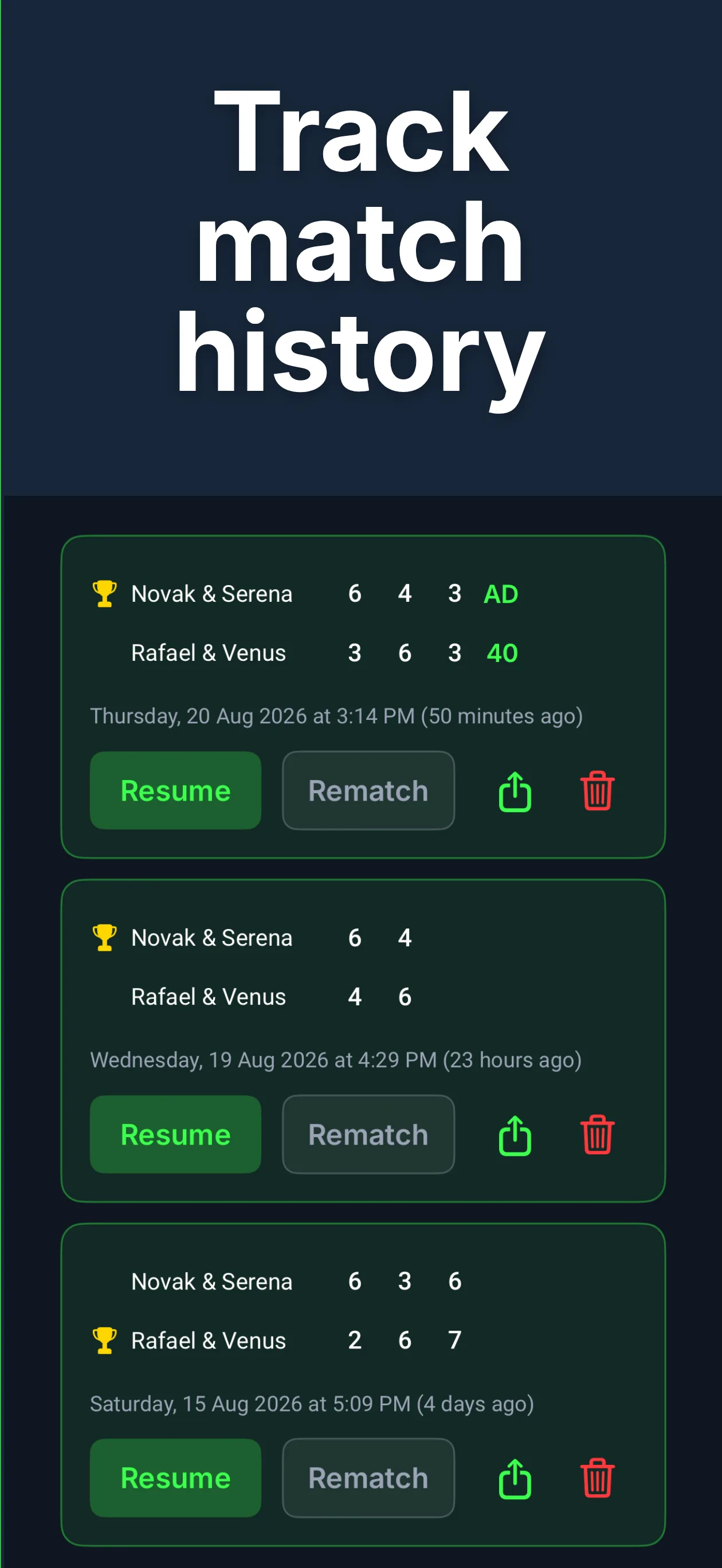Share the 20 Aug 2026 match
The width and height of the screenshot is (722, 1568).
[515, 791]
